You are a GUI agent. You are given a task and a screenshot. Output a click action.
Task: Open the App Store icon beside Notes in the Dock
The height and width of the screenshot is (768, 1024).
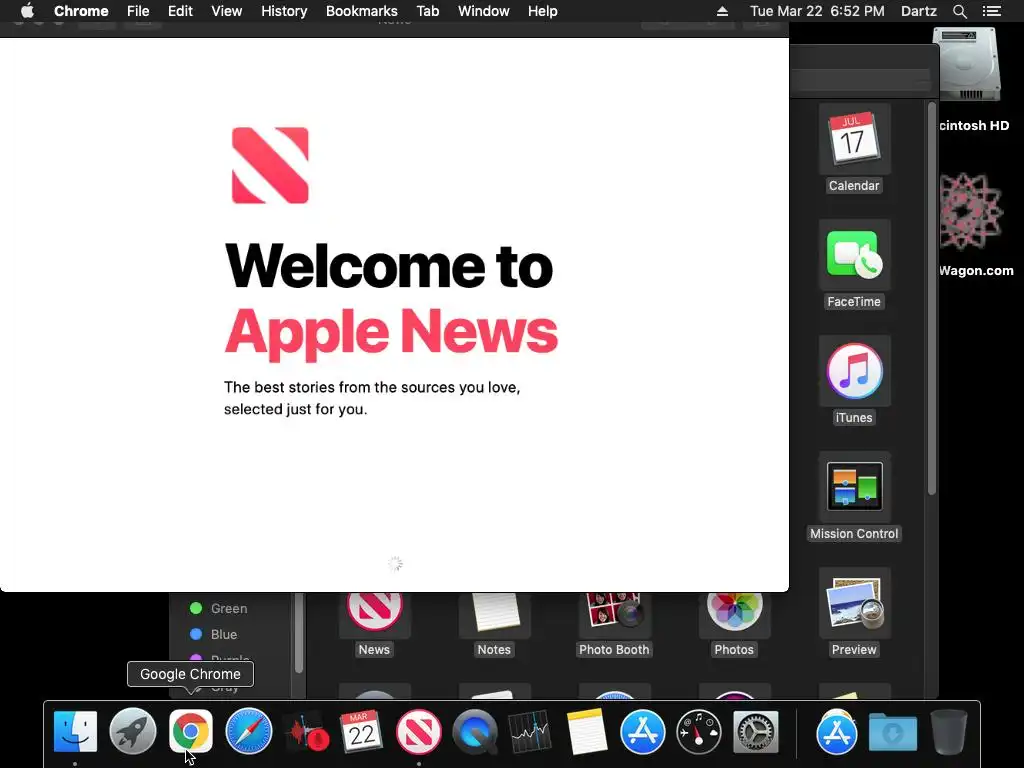click(x=642, y=731)
